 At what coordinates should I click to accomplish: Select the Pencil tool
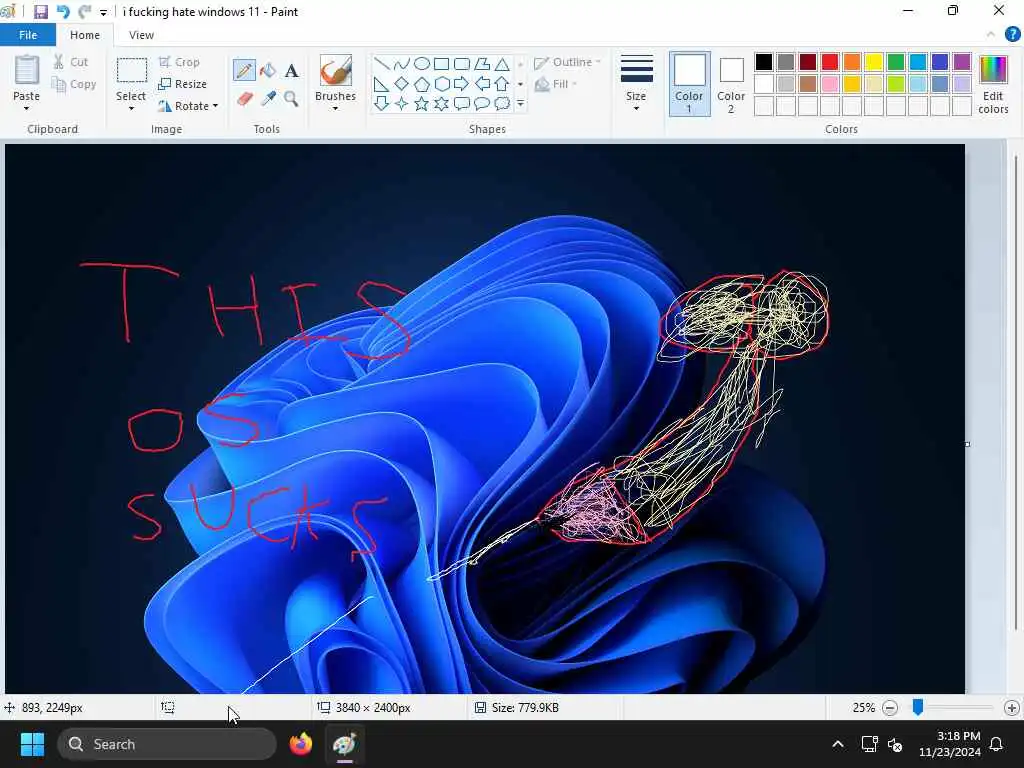[x=244, y=71]
